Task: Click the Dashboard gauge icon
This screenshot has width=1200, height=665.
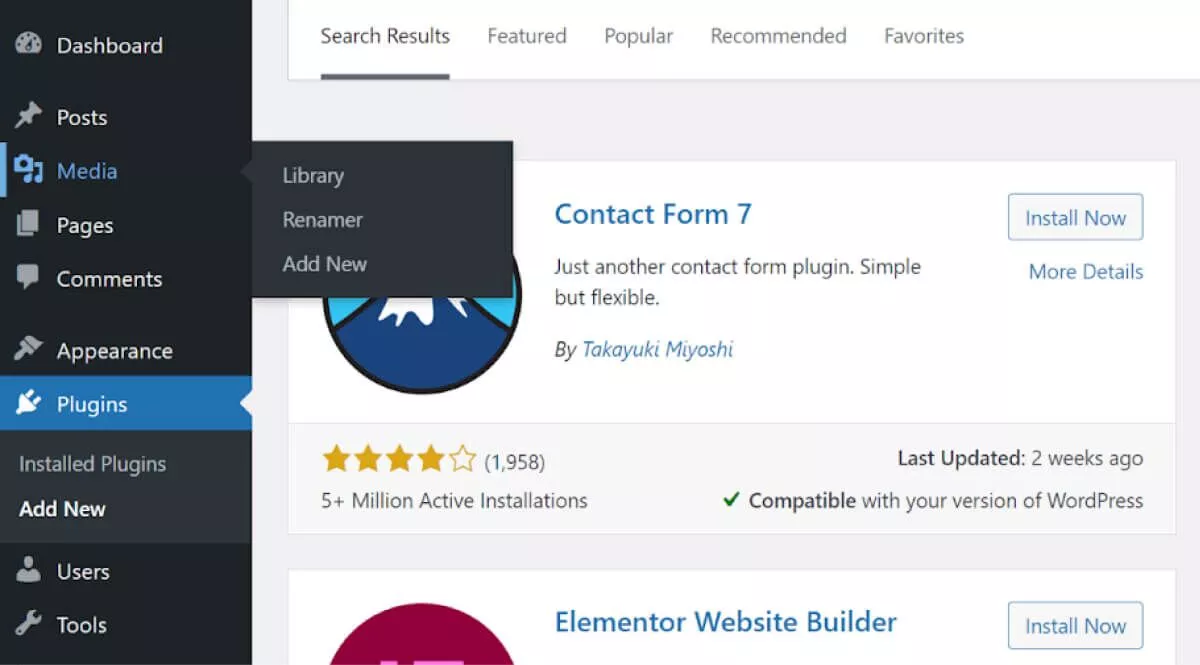Action: click(29, 45)
